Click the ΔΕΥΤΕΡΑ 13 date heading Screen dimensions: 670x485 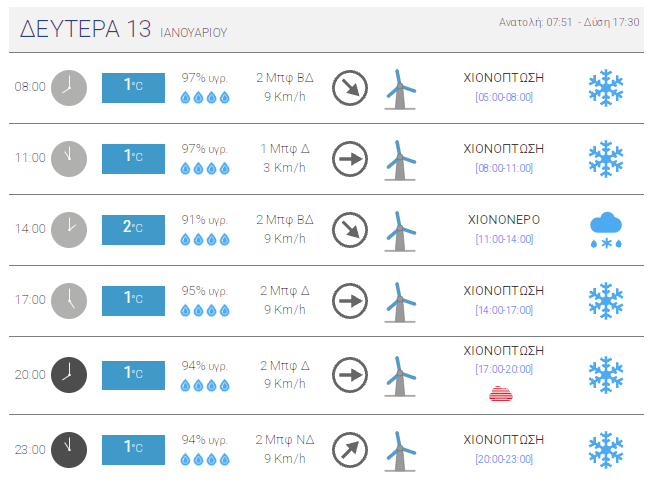click(86, 29)
